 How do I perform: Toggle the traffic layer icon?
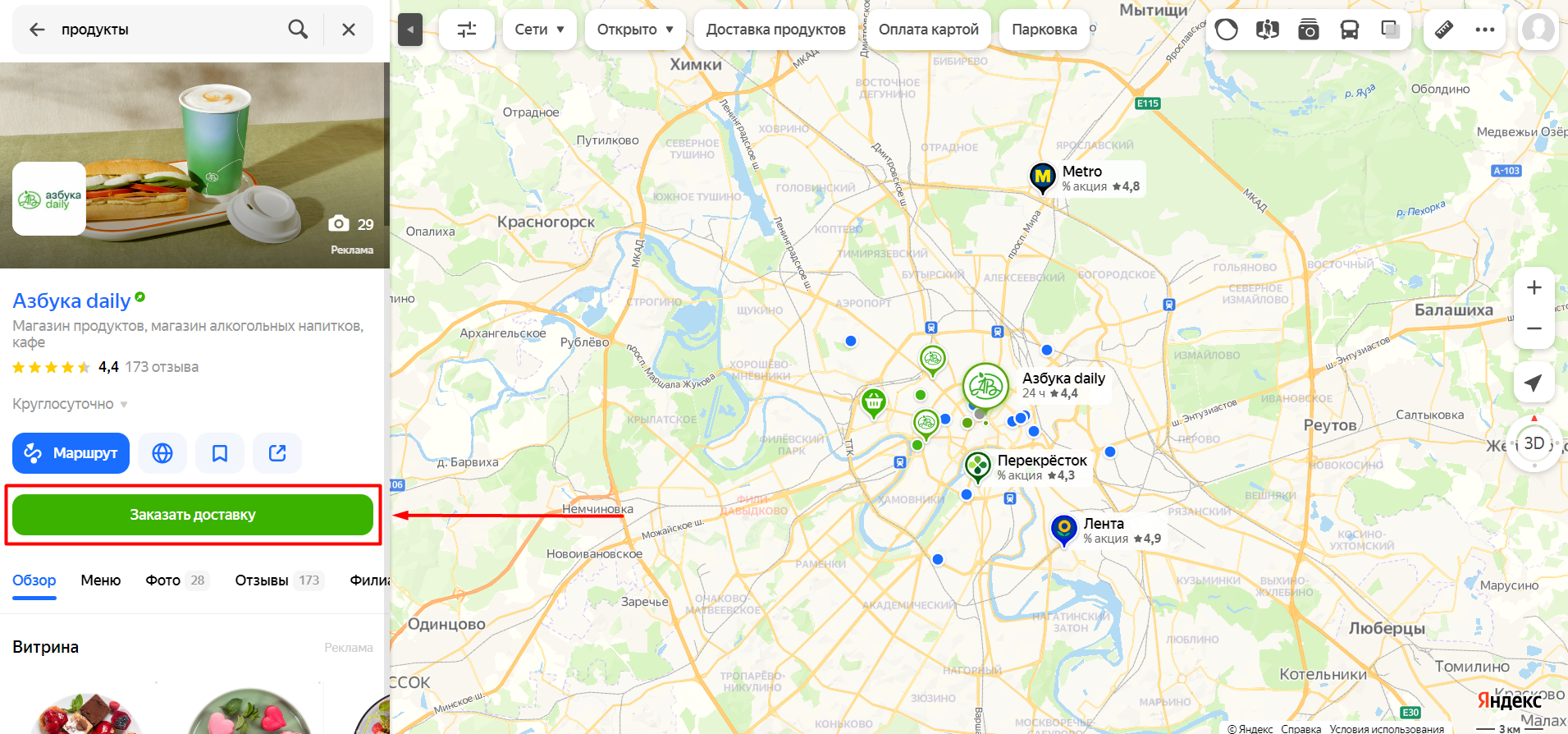[1226, 30]
